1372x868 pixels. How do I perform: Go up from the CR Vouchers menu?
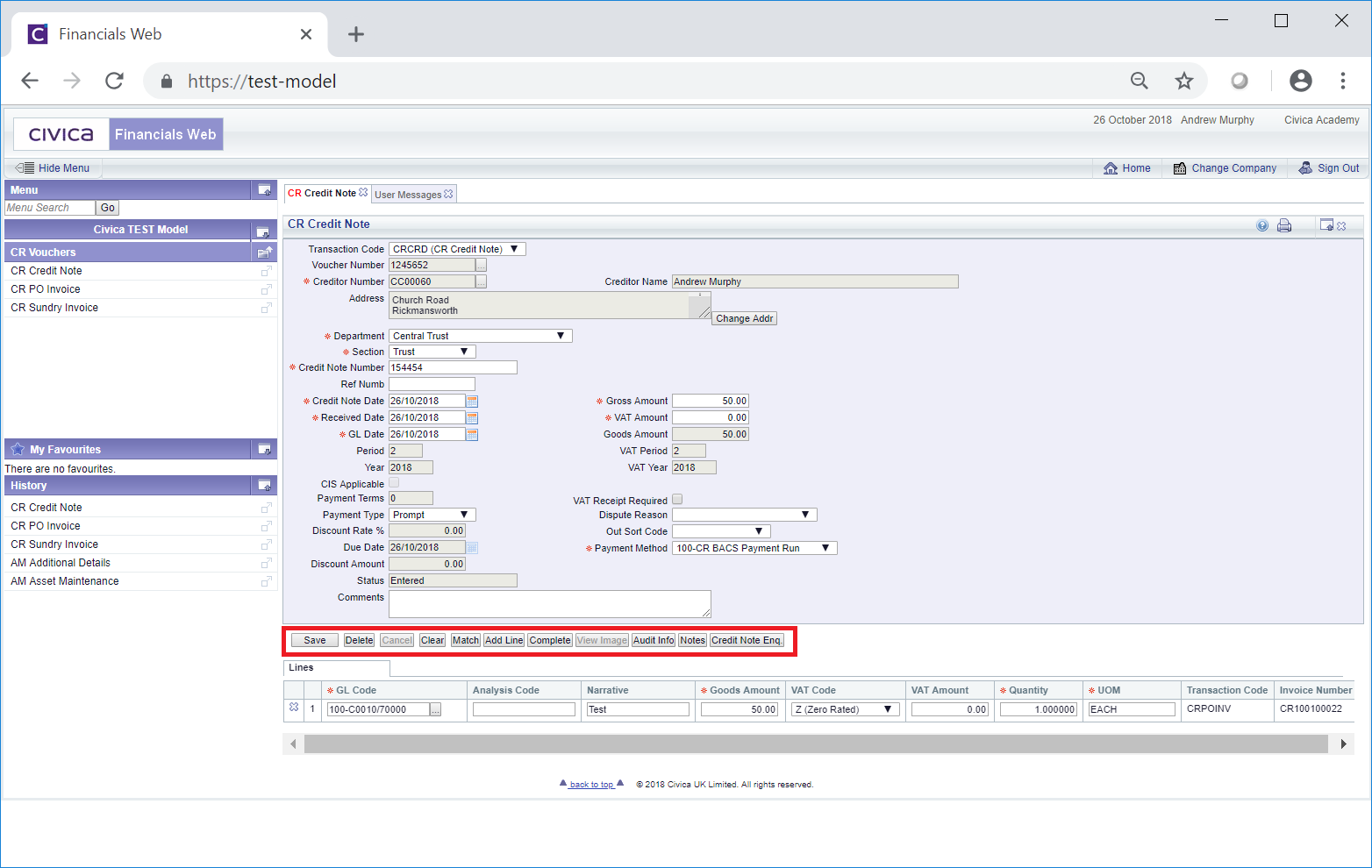(x=264, y=253)
